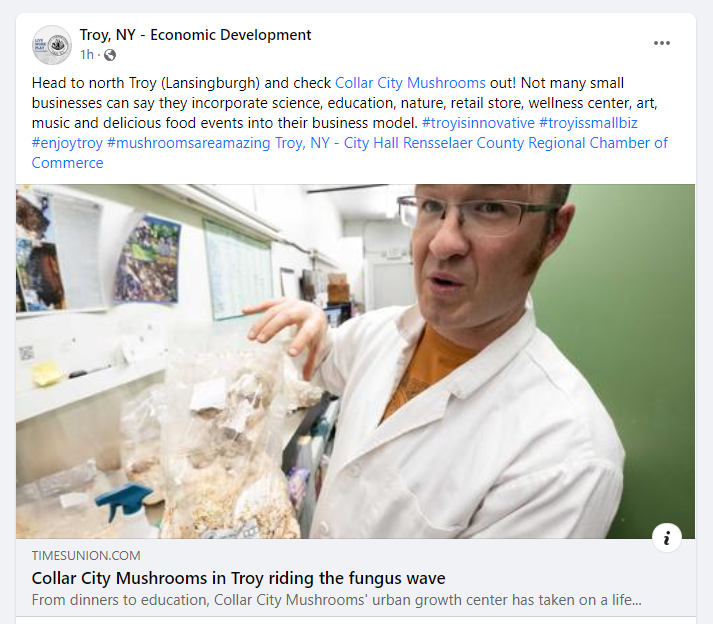
Task: Open the Troy, NY - City Hall mention
Action: [x=337, y=143]
